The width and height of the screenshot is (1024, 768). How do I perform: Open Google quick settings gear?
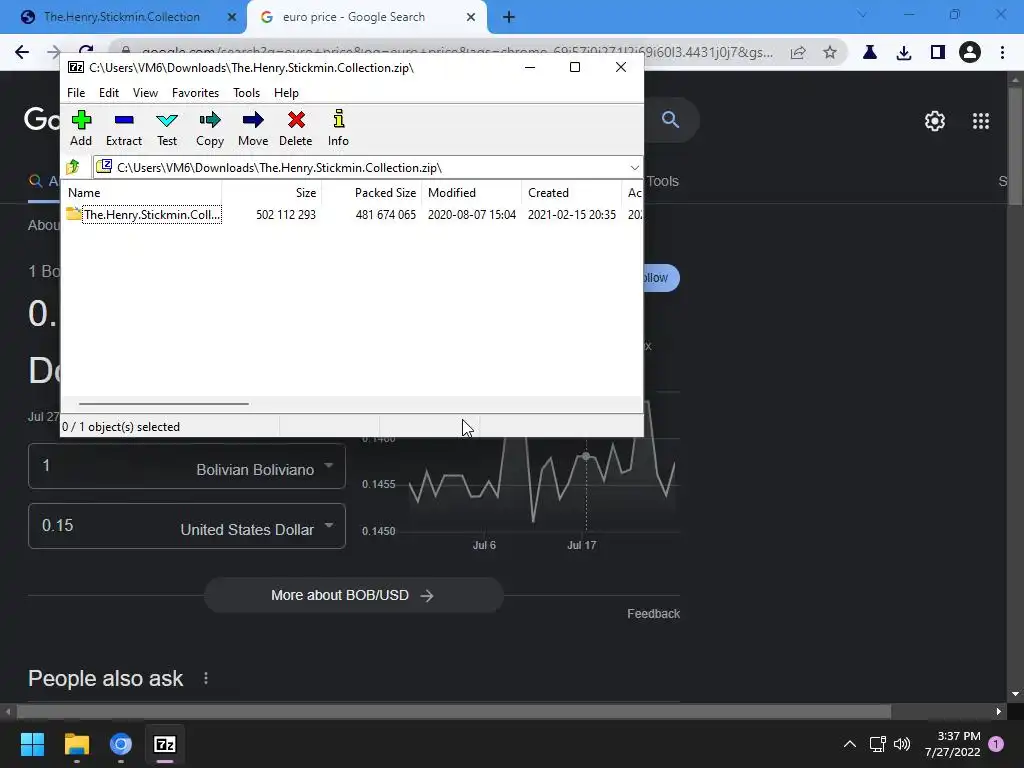[935, 121]
